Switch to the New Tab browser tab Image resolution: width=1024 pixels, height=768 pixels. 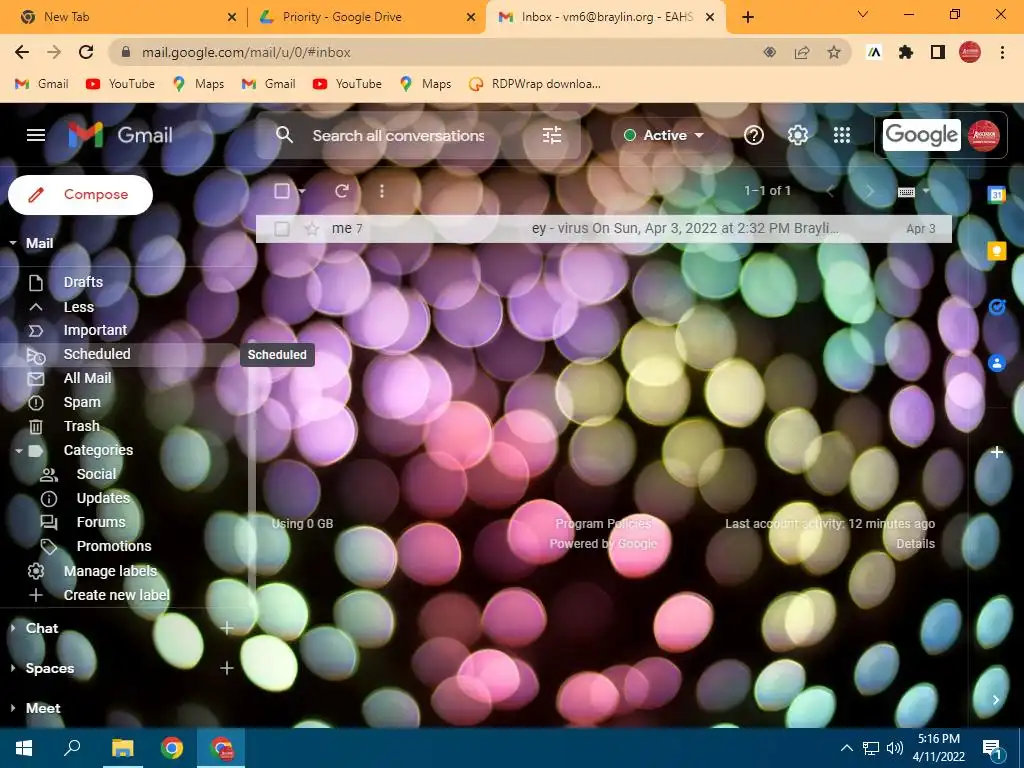127,17
